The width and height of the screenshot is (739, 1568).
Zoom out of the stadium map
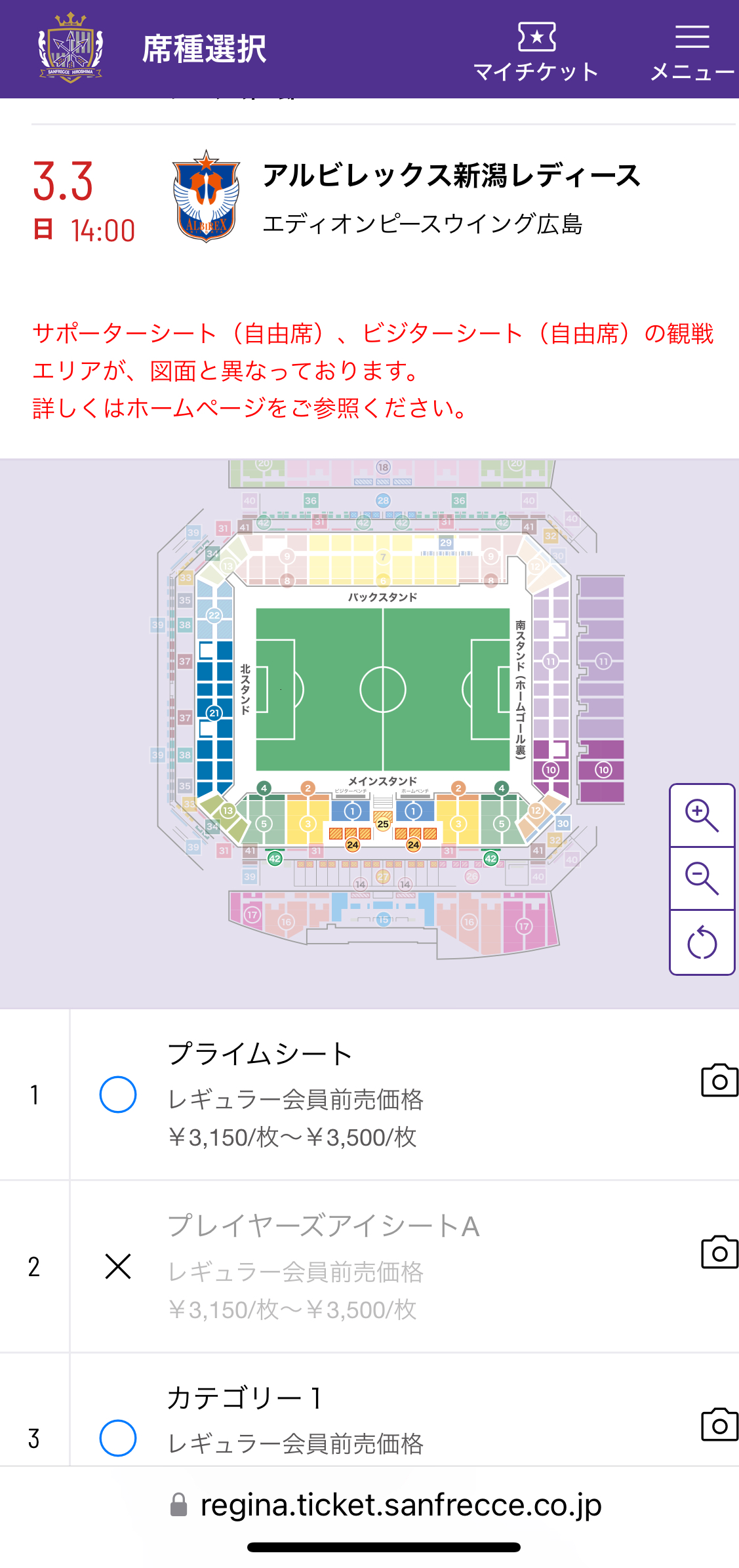coord(702,879)
